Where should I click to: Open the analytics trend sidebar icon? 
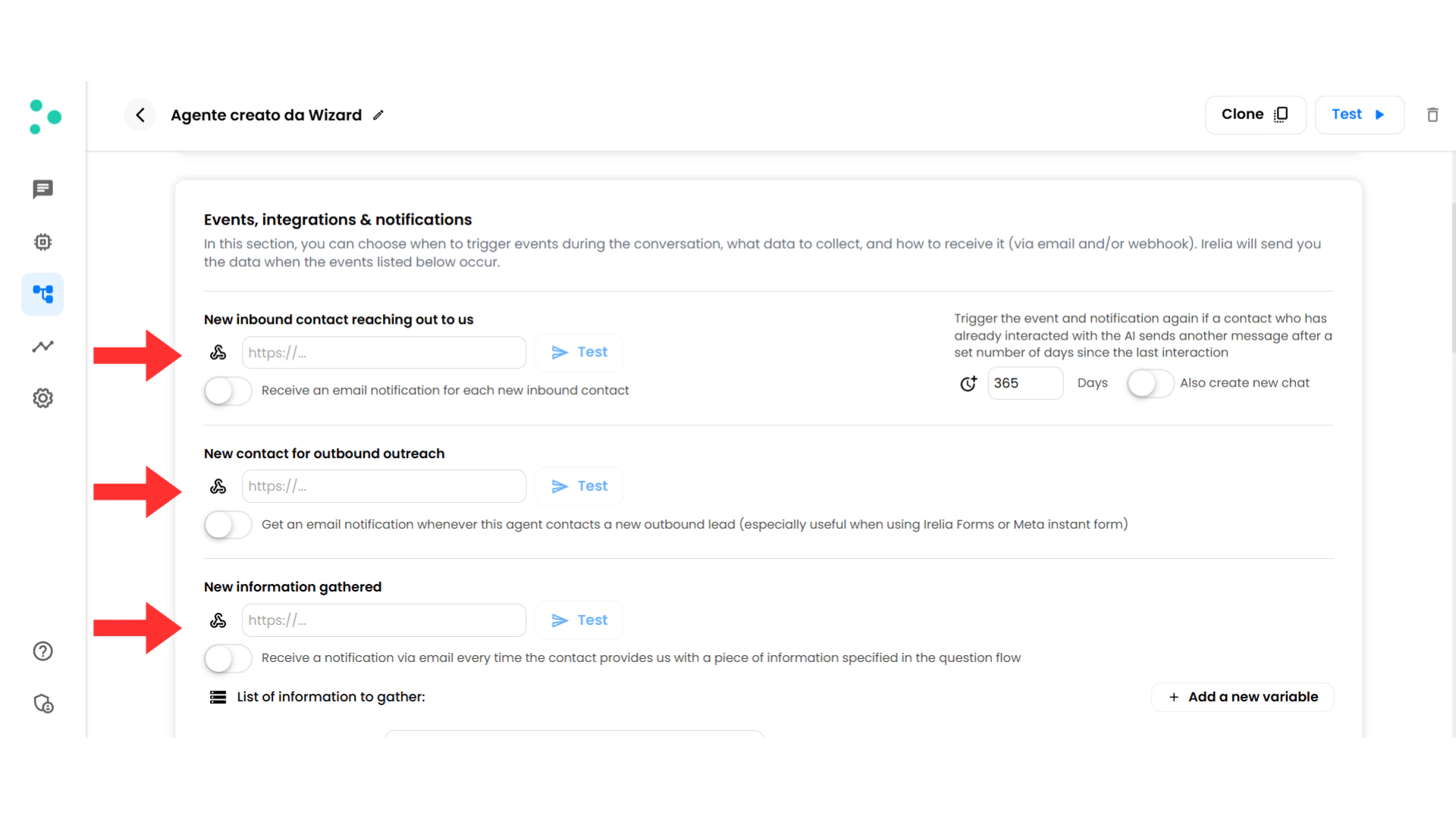[x=42, y=347]
